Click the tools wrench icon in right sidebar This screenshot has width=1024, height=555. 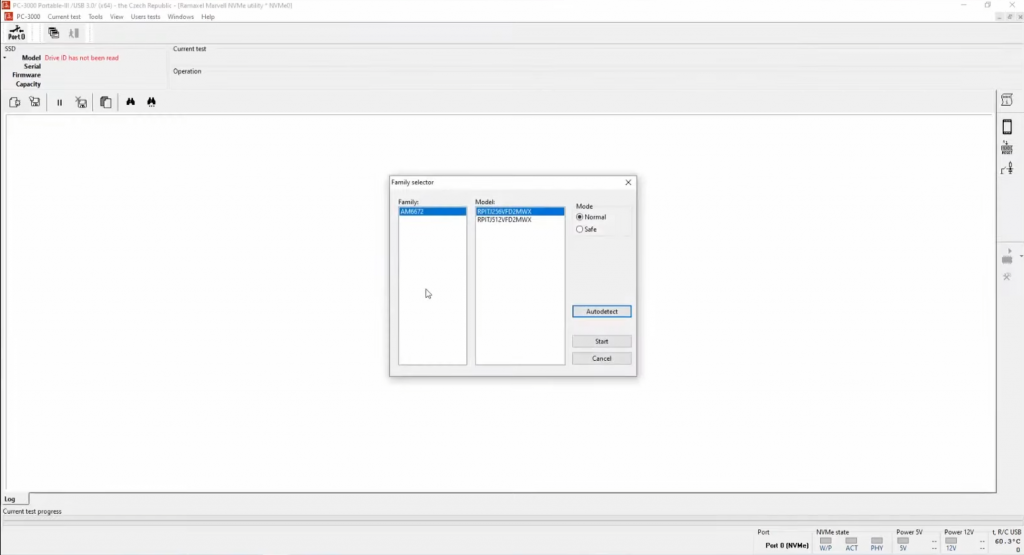1007,276
